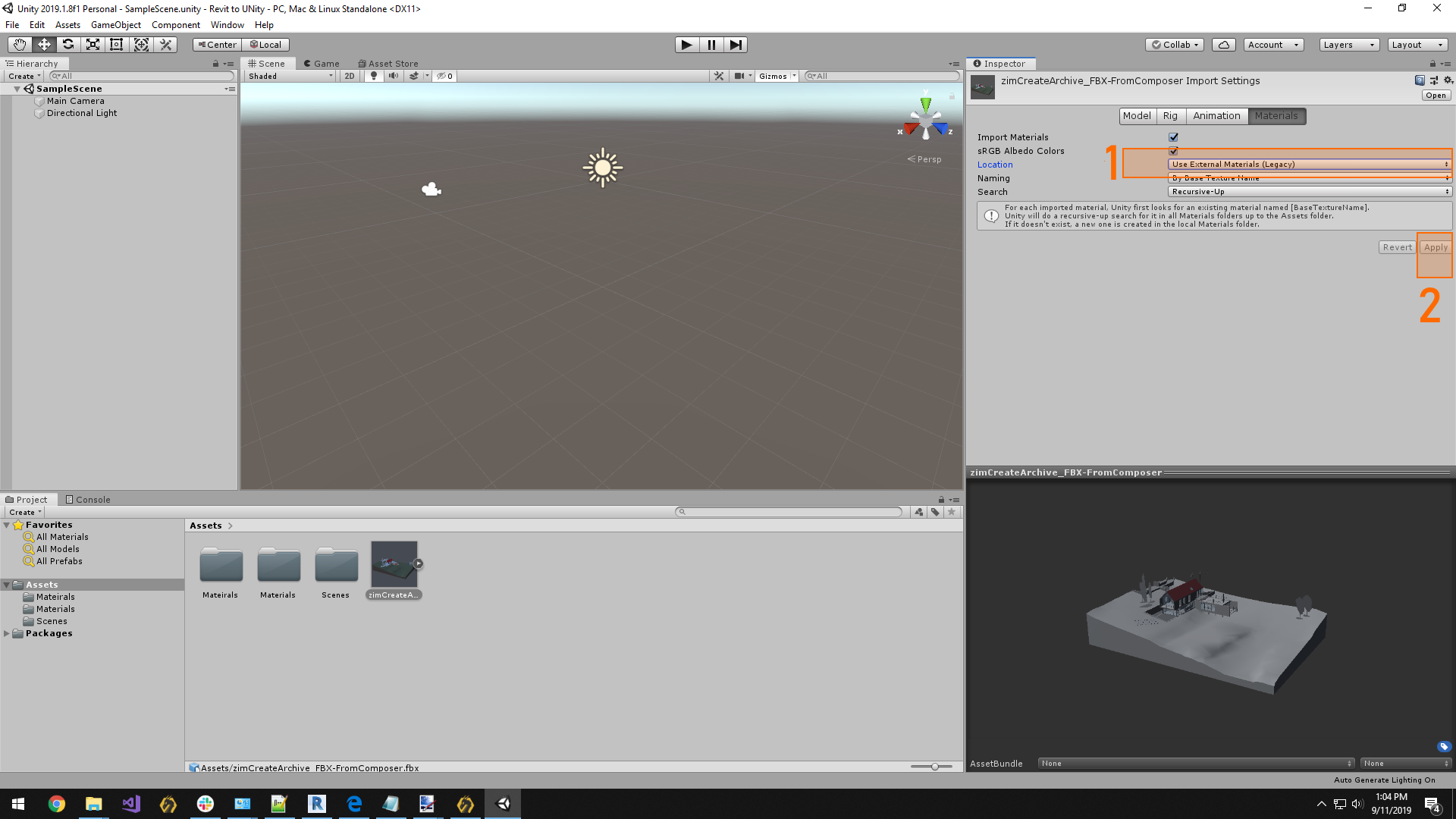Select the Move tool

pos(43,44)
